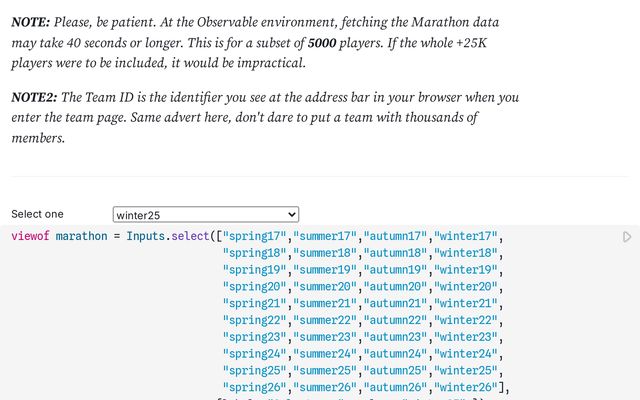Click the "winter17" string in code
640x400 pixels.
pyautogui.click(x=465, y=236)
